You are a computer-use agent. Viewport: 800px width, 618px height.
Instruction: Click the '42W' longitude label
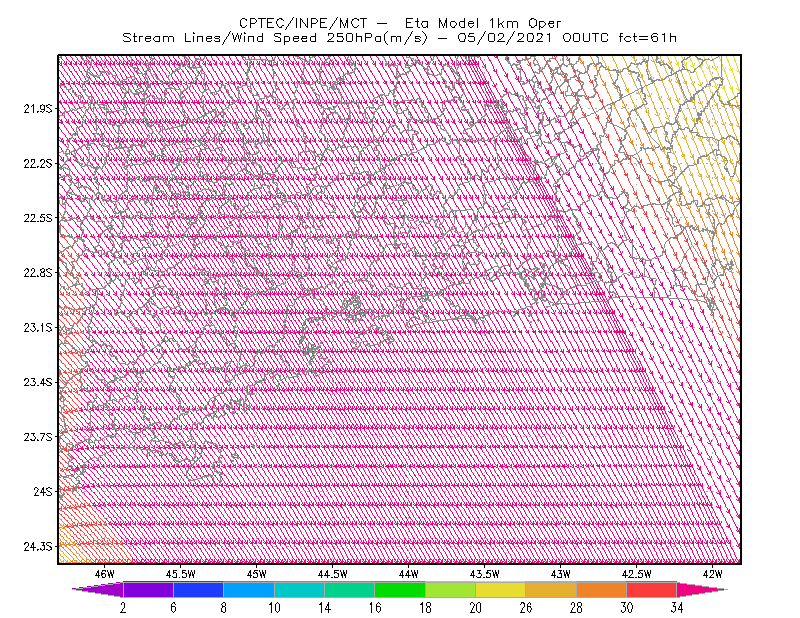pos(713,574)
